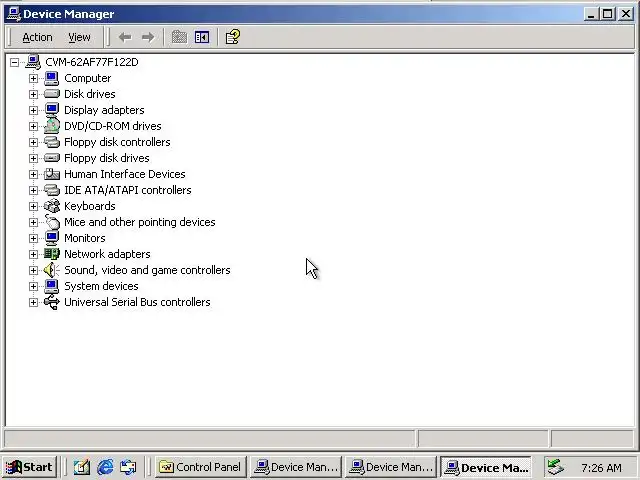Click the Human Interface Devices icon
Viewport: 640px width, 480px height.
point(52,174)
